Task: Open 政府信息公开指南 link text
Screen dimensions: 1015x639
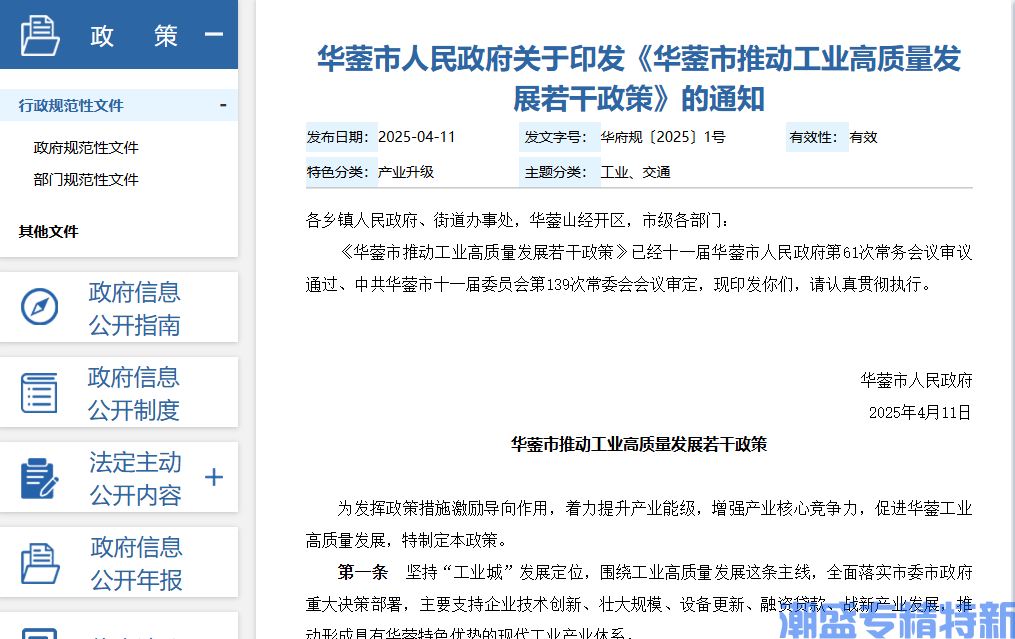Action: pos(135,309)
